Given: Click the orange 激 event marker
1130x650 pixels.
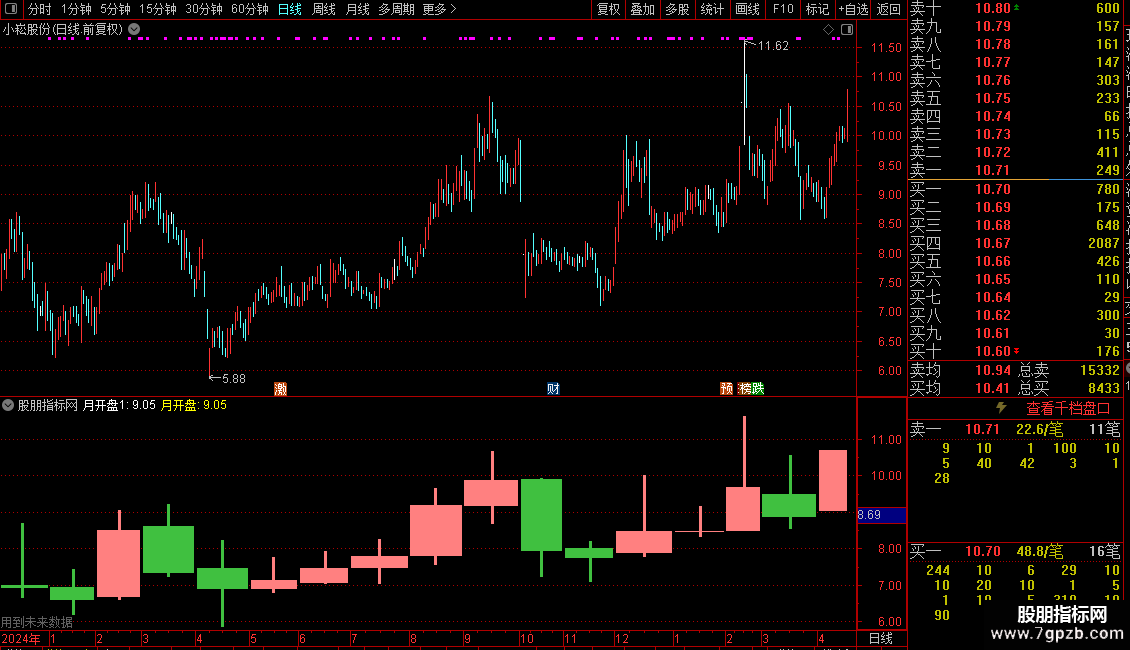Looking at the screenshot, I should click(281, 388).
